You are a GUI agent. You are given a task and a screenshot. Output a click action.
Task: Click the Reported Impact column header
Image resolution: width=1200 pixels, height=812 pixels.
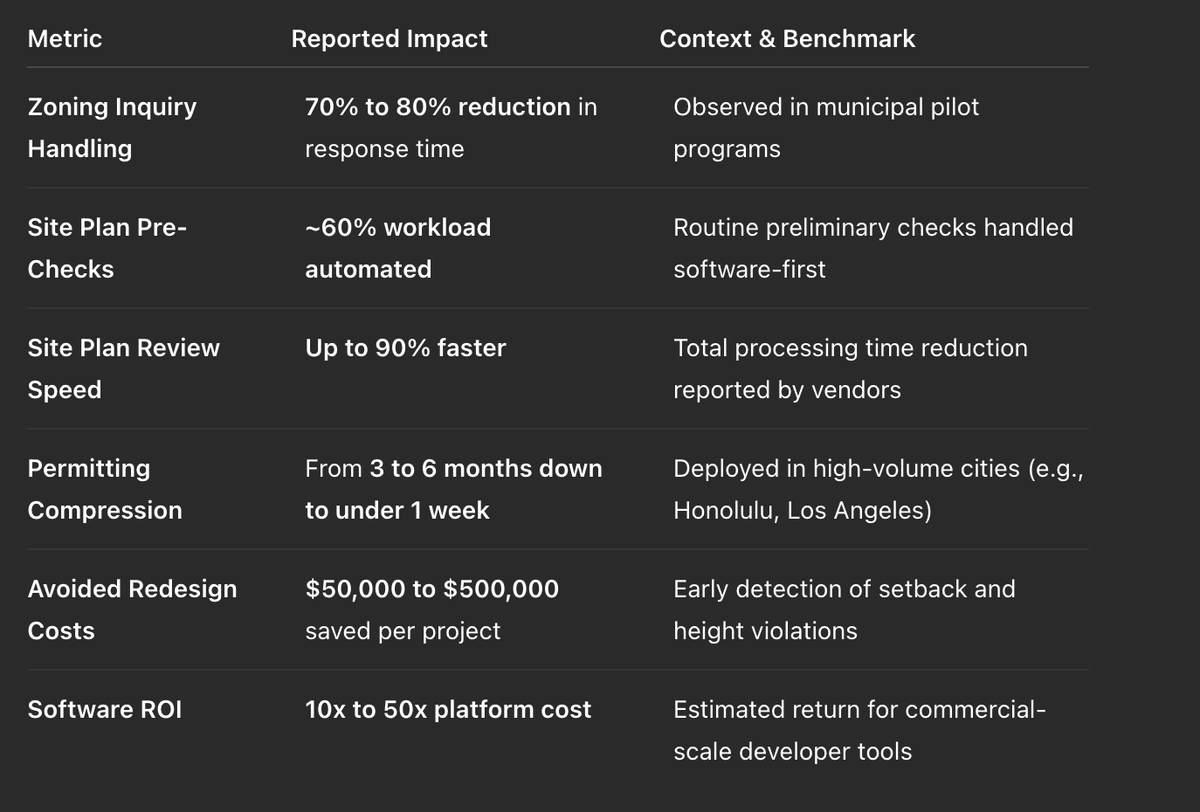click(389, 39)
